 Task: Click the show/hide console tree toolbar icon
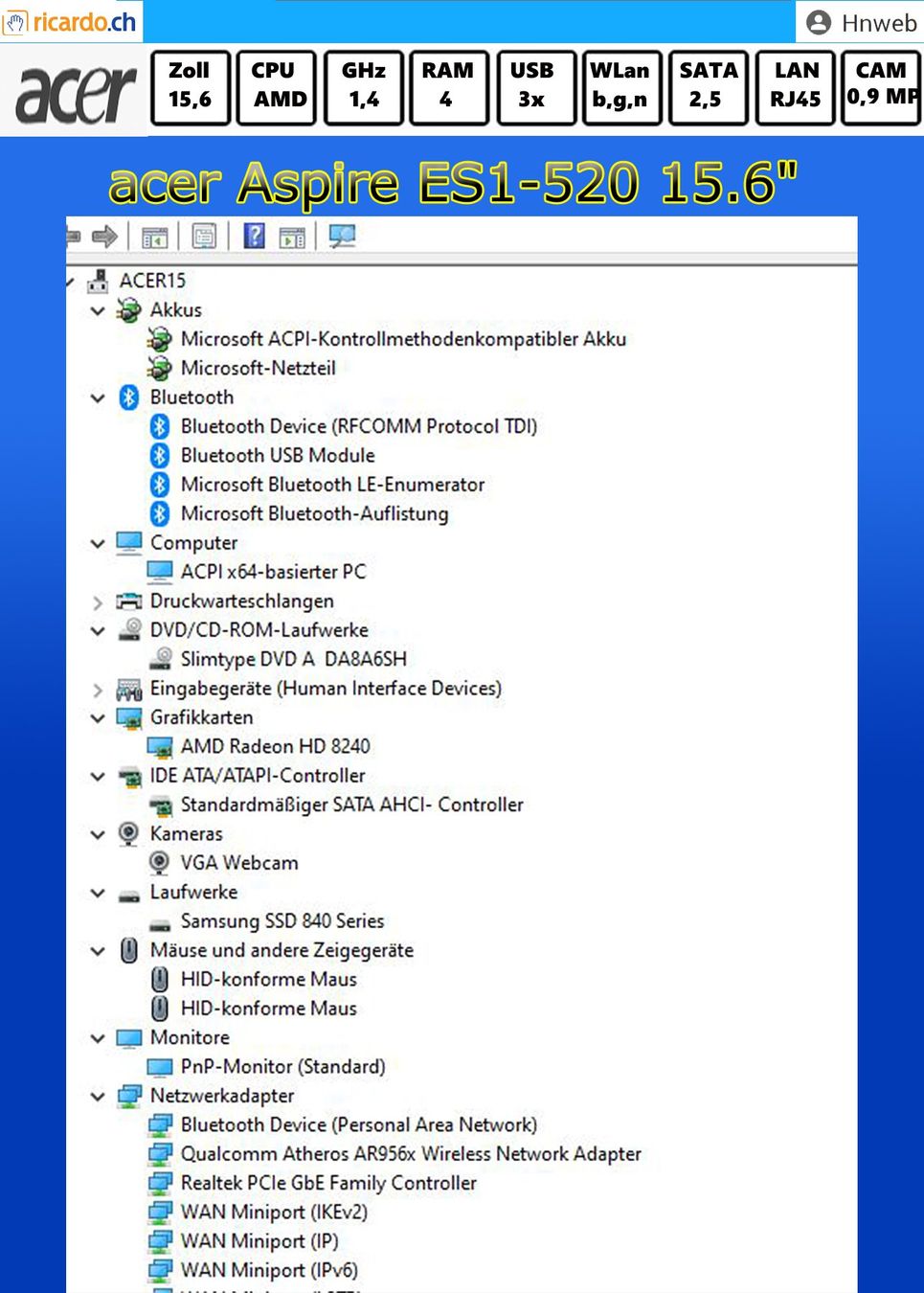(154, 237)
